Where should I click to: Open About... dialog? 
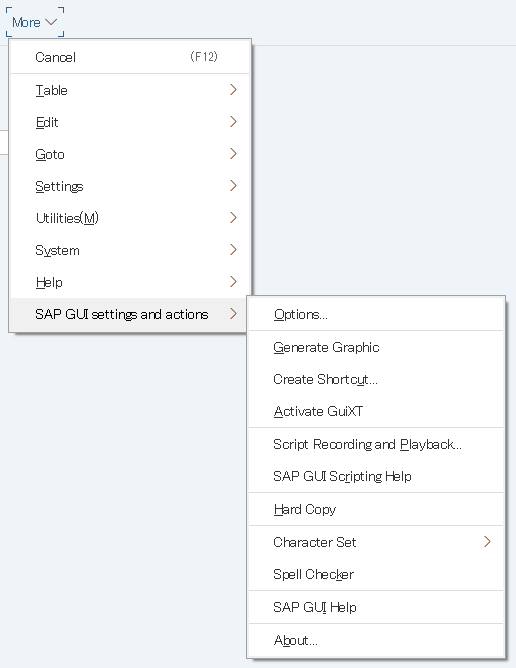click(376, 640)
